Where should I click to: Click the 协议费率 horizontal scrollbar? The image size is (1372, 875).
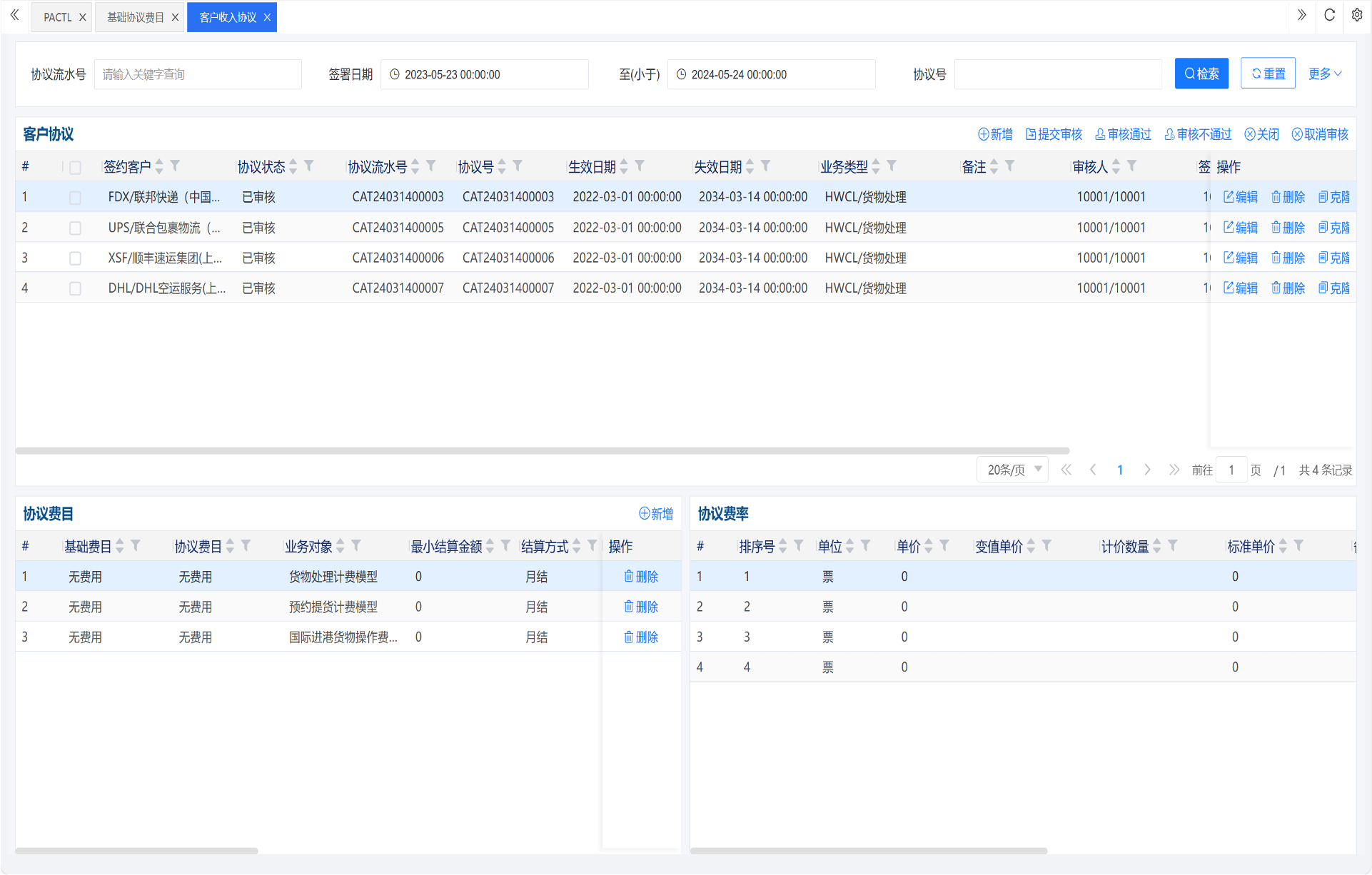coord(869,851)
